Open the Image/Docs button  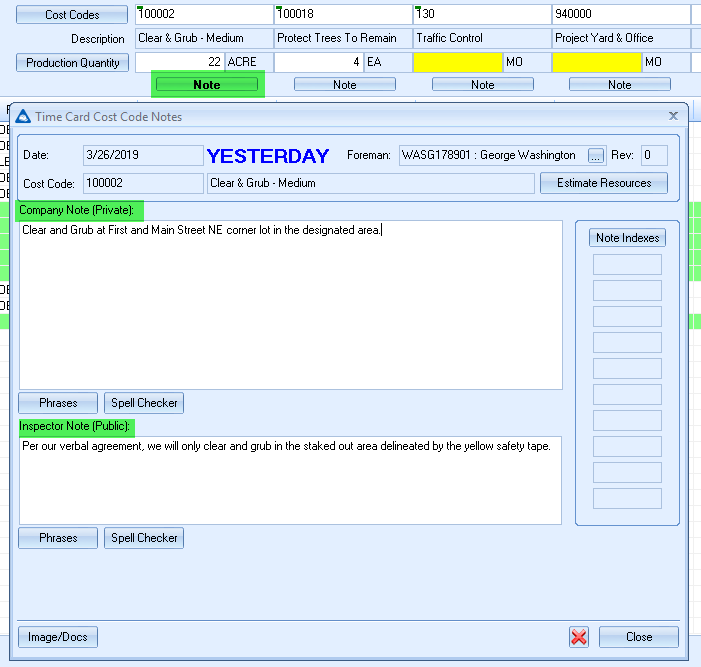pyautogui.click(x=58, y=637)
